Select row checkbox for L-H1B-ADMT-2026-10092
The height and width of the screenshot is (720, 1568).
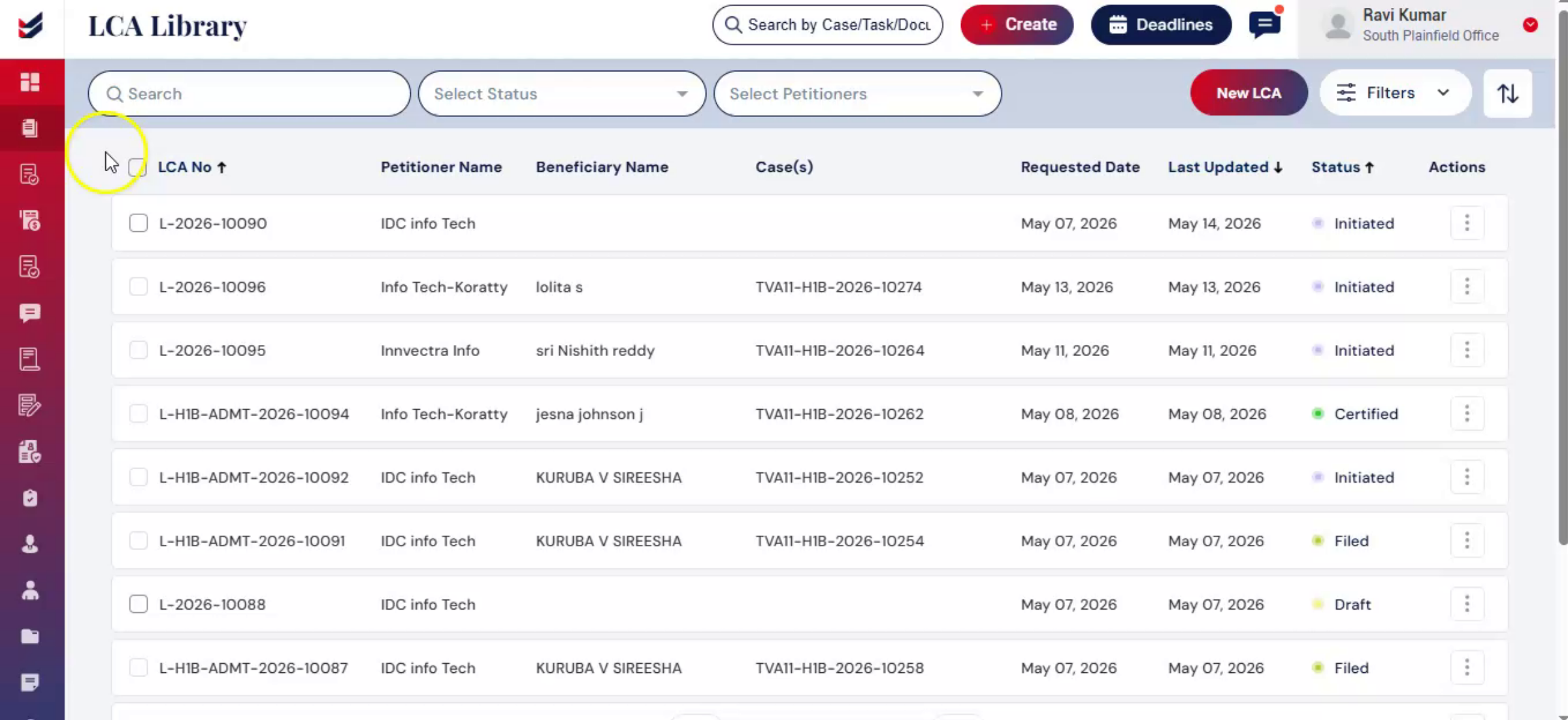(139, 478)
